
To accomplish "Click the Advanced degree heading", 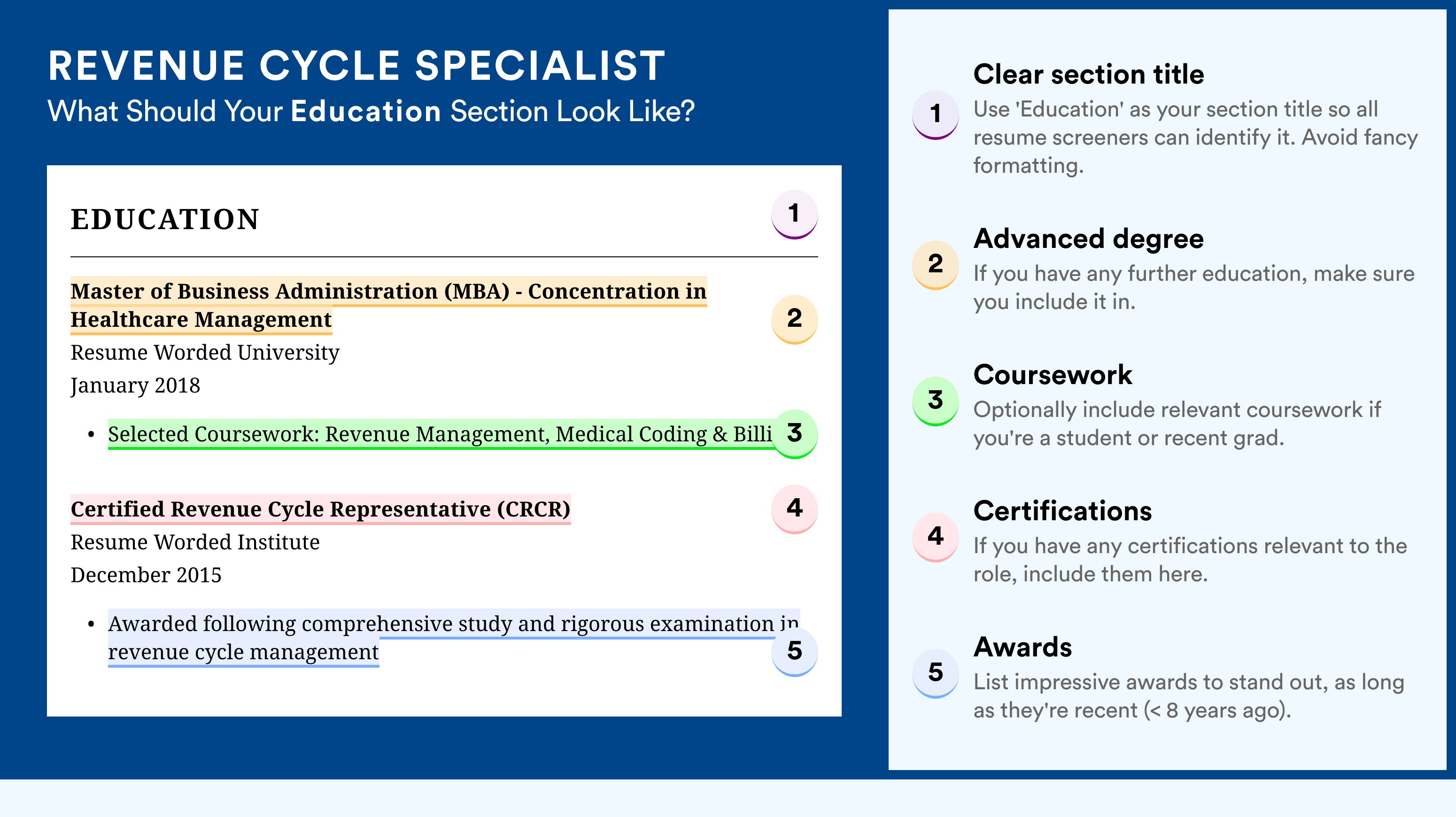I will click(1089, 239).
